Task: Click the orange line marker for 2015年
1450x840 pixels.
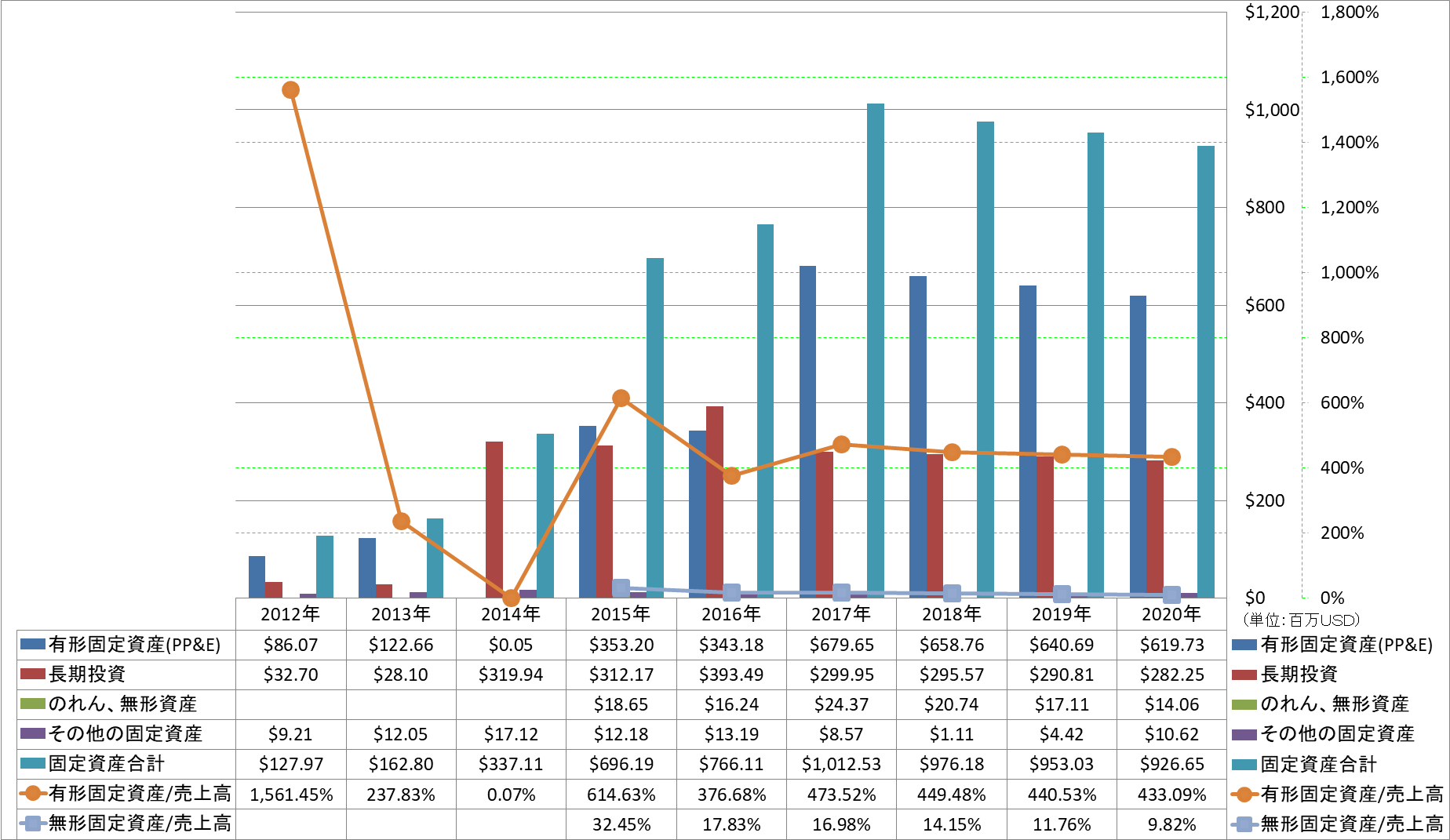Action: [x=621, y=398]
